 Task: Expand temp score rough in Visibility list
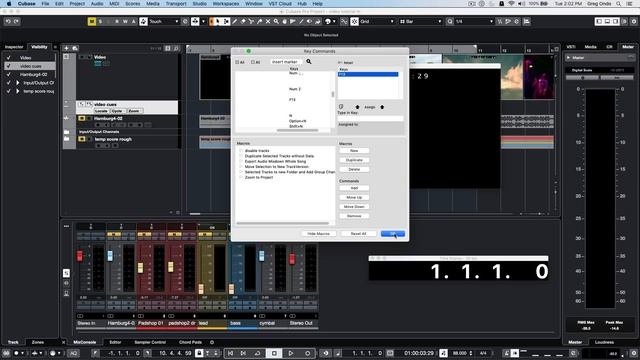pyautogui.click(x=18, y=91)
